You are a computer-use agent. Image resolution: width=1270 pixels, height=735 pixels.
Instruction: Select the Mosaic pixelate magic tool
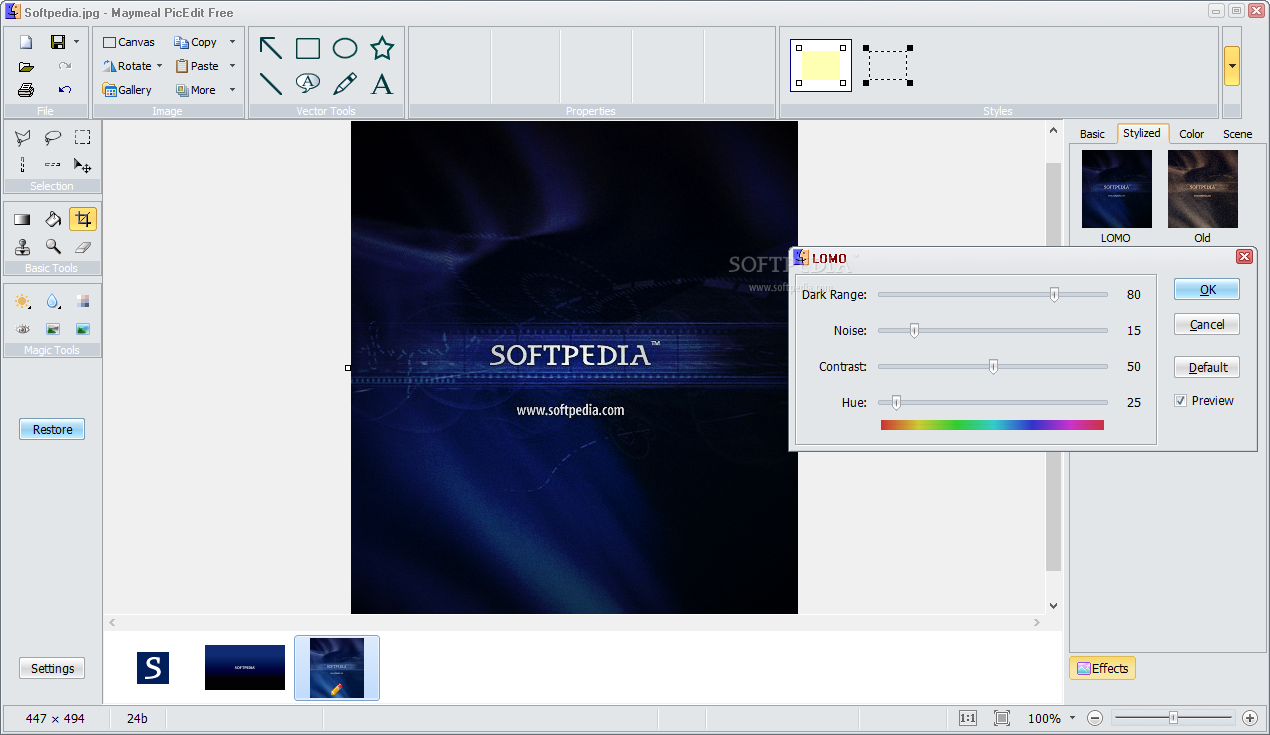tap(83, 301)
